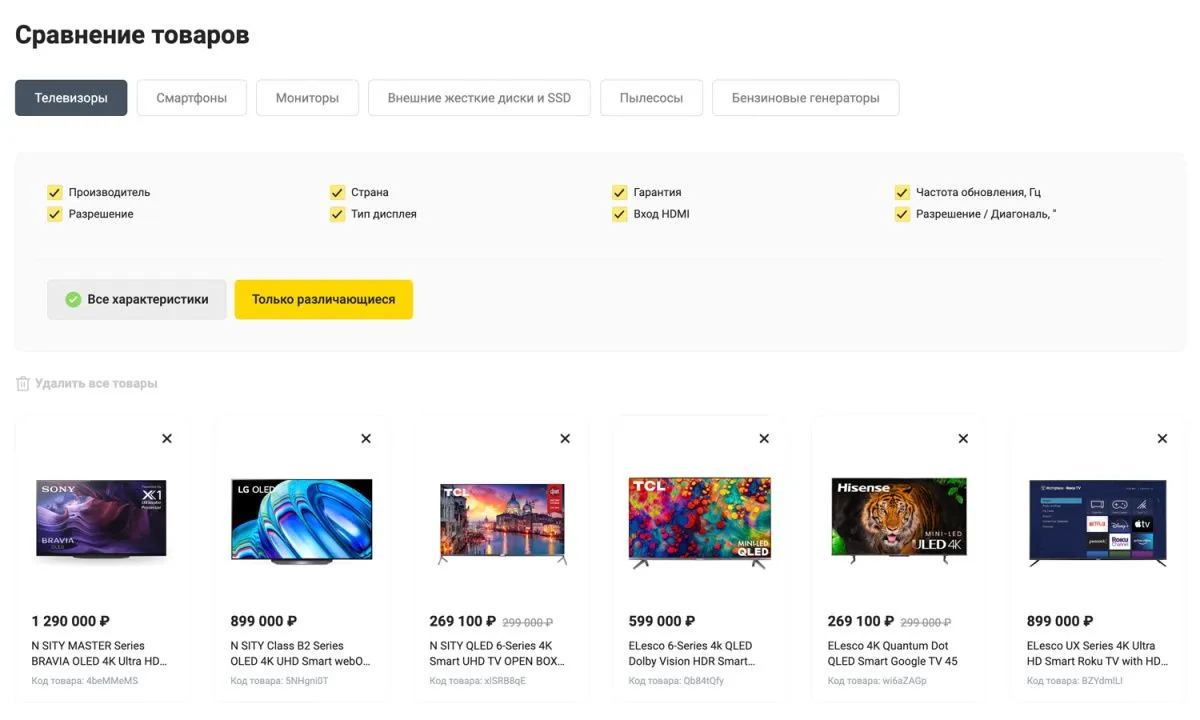Open the Hisense tiger TV thumbnail
The width and height of the screenshot is (1200, 720).
click(x=898, y=517)
